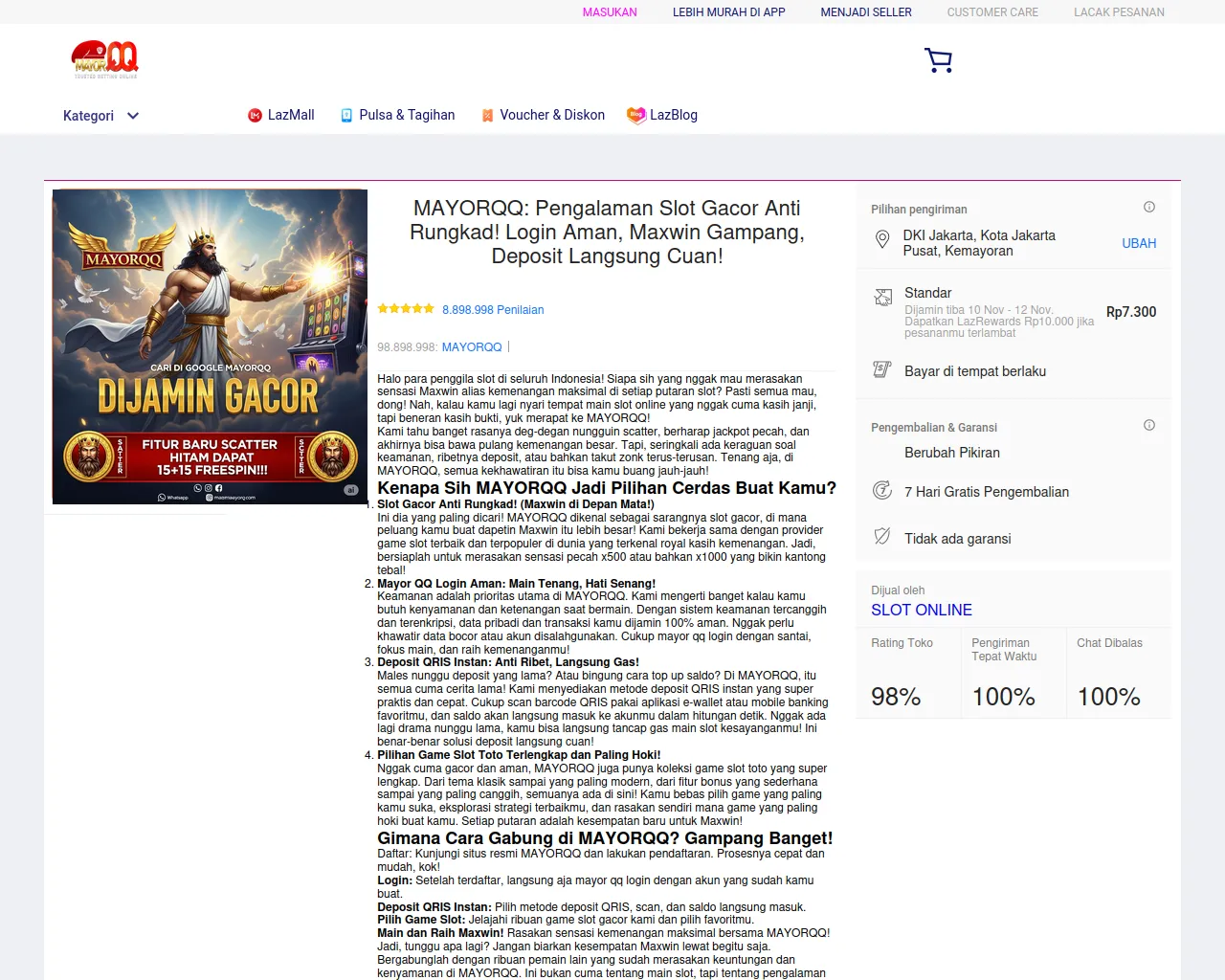Image resolution: width=1225 pixels, height=980 pixels.
Task: Click the product promo image thumbnail
Action: (x=210, y=346)
